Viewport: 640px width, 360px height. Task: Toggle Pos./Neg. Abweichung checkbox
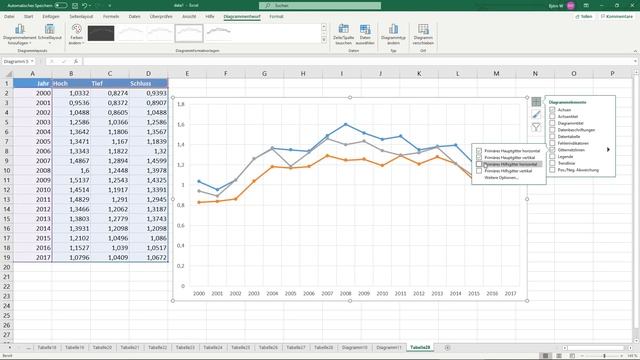(552, 170)
